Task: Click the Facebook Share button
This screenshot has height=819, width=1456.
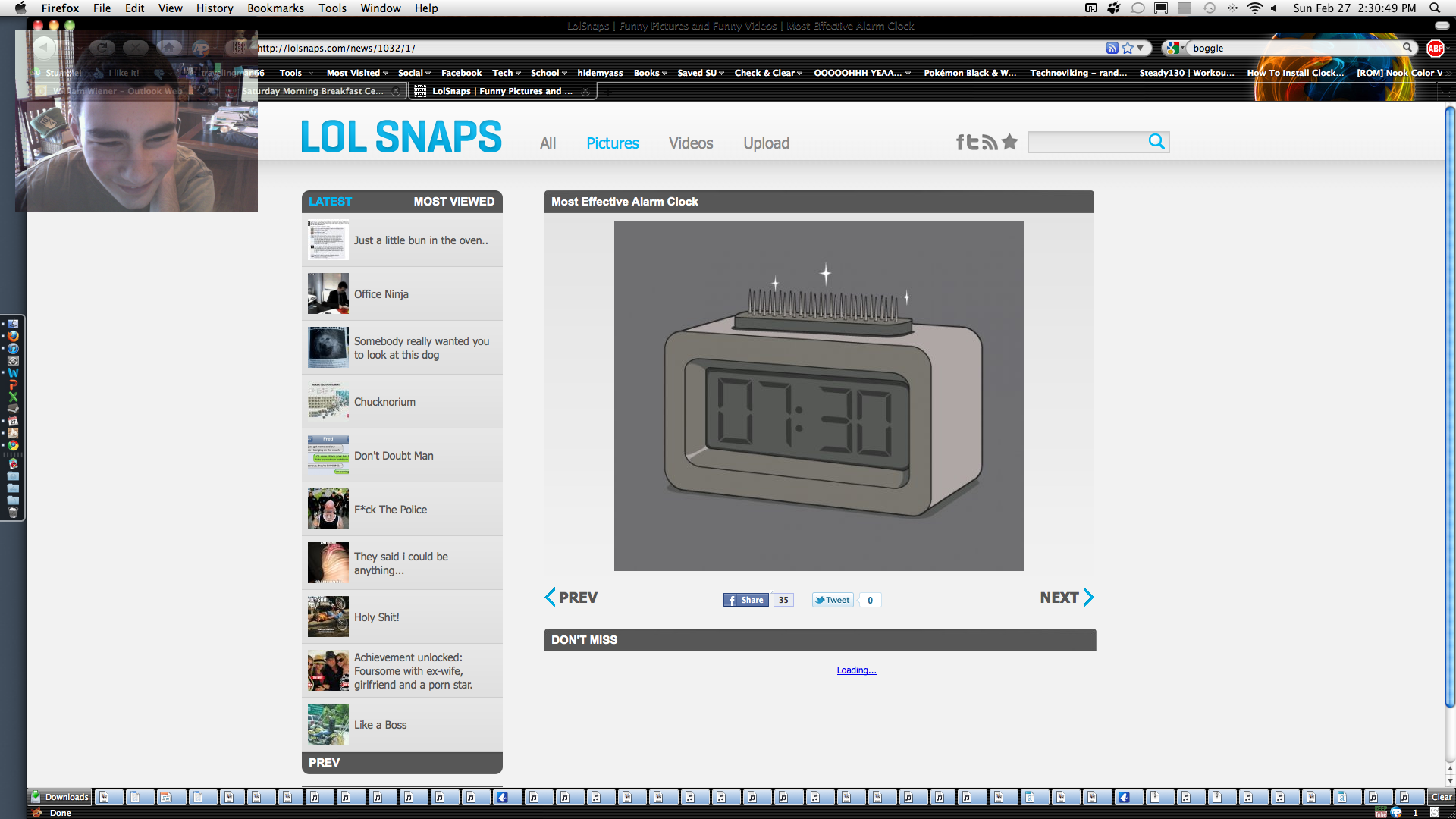Action: 746,600
